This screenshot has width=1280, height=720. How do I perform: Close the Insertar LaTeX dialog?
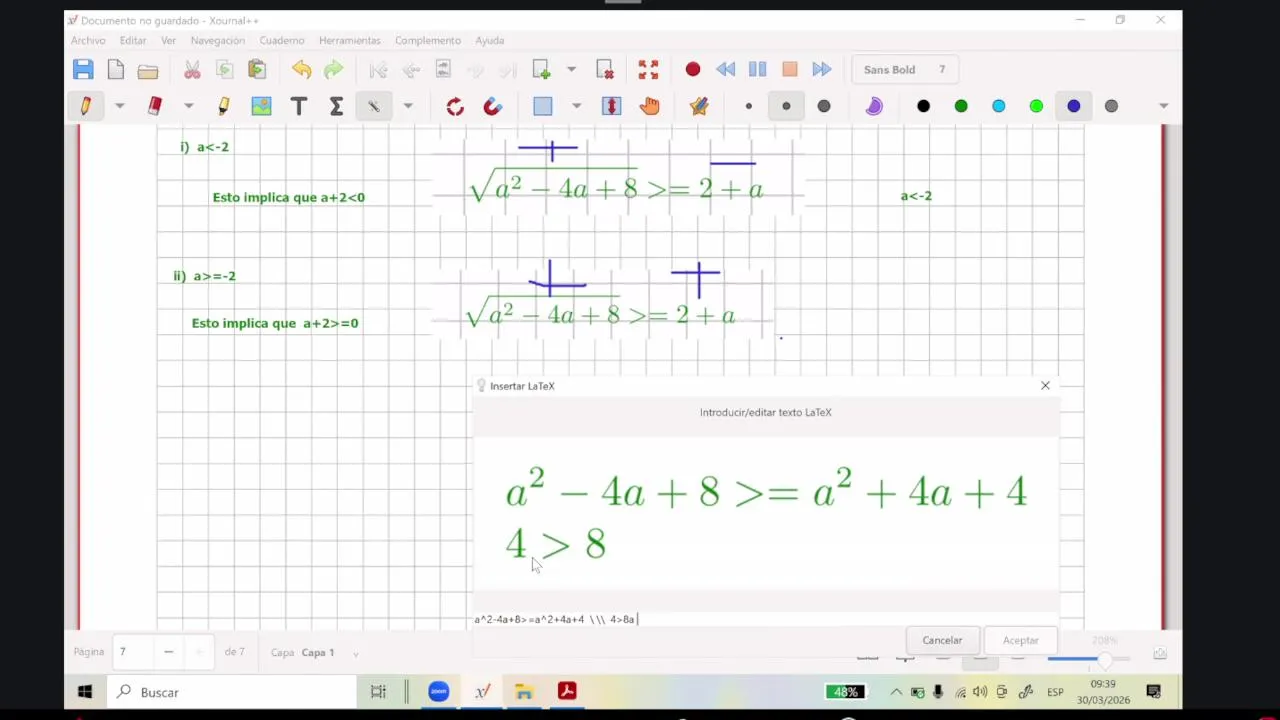pos(1045,385)
